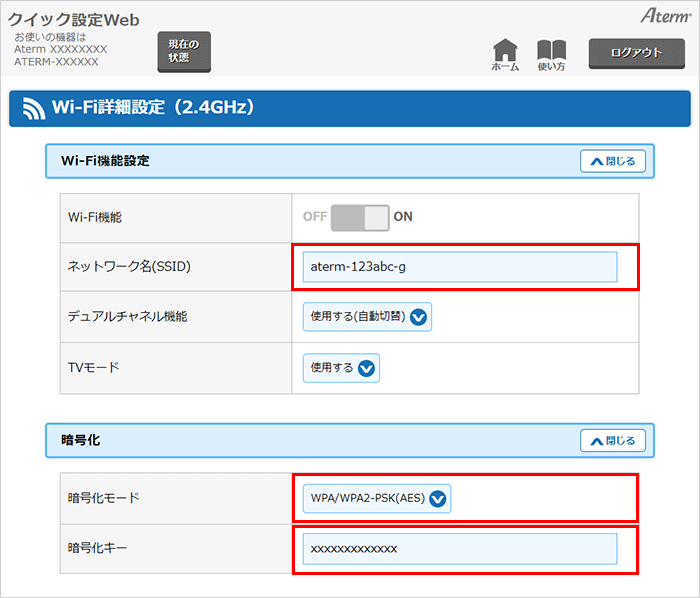Focus the ネットワーク名(SSID) text field
The image size is (700, 598).
(x=460, y=267)
